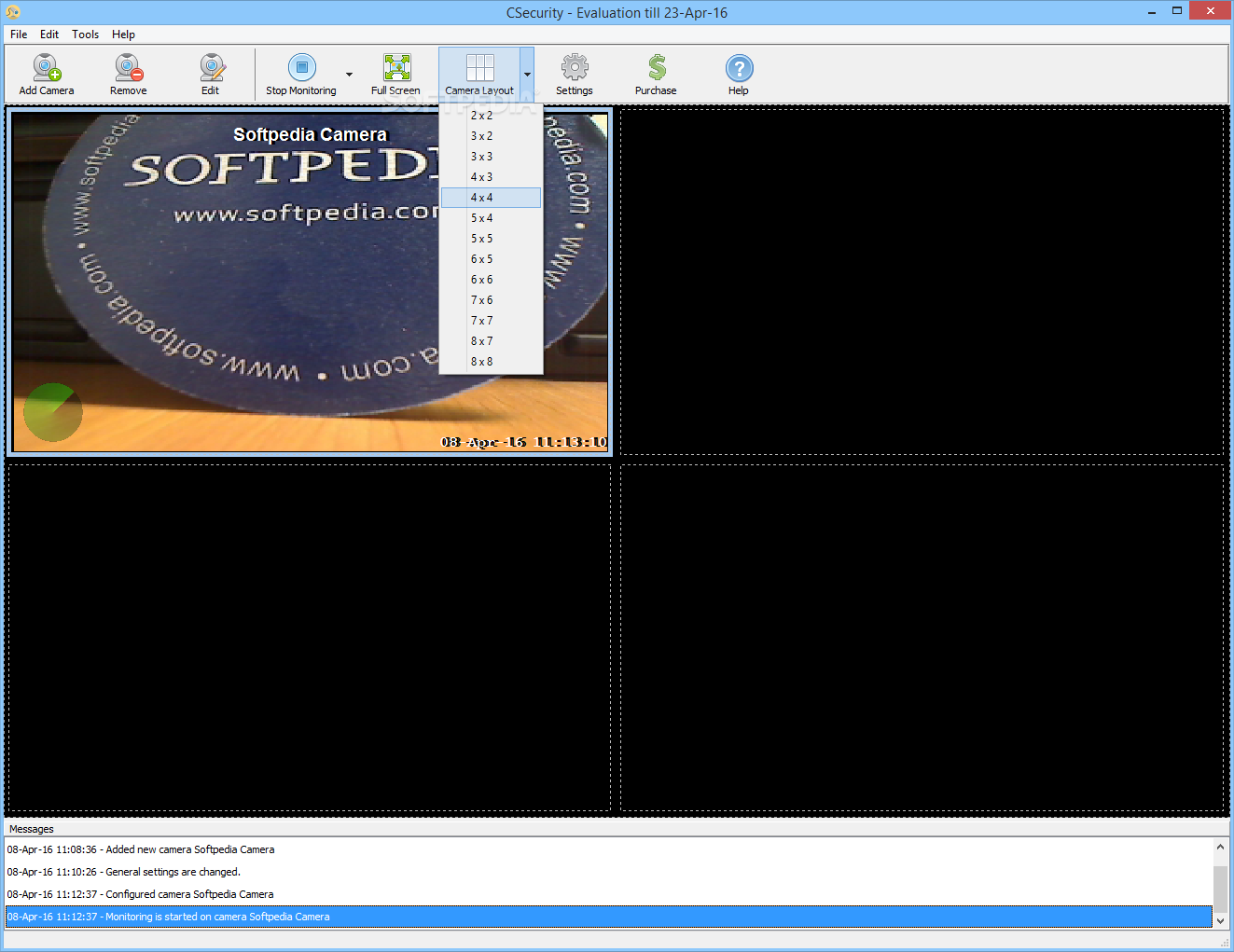
Task: Open the Edit menu in the menu bar
Action: [x=49, y=34]
